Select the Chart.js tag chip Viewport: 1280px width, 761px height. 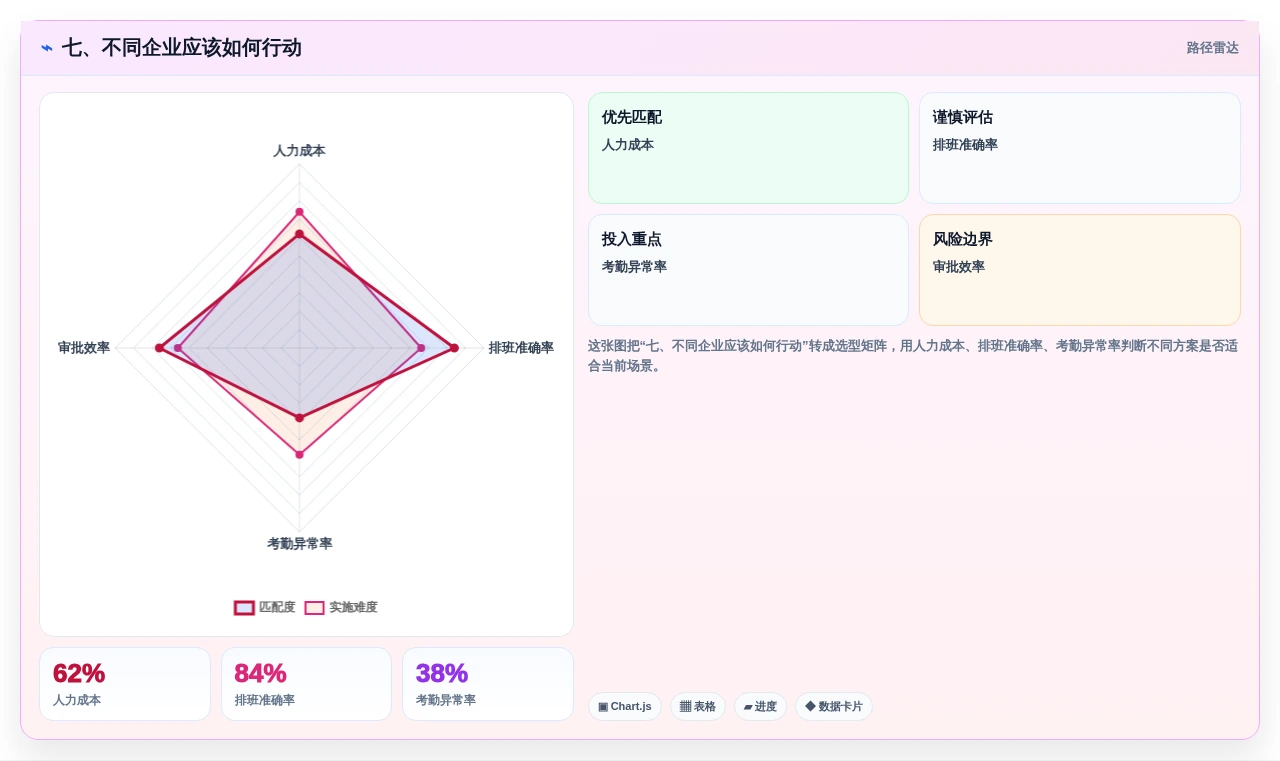(625, 706)
